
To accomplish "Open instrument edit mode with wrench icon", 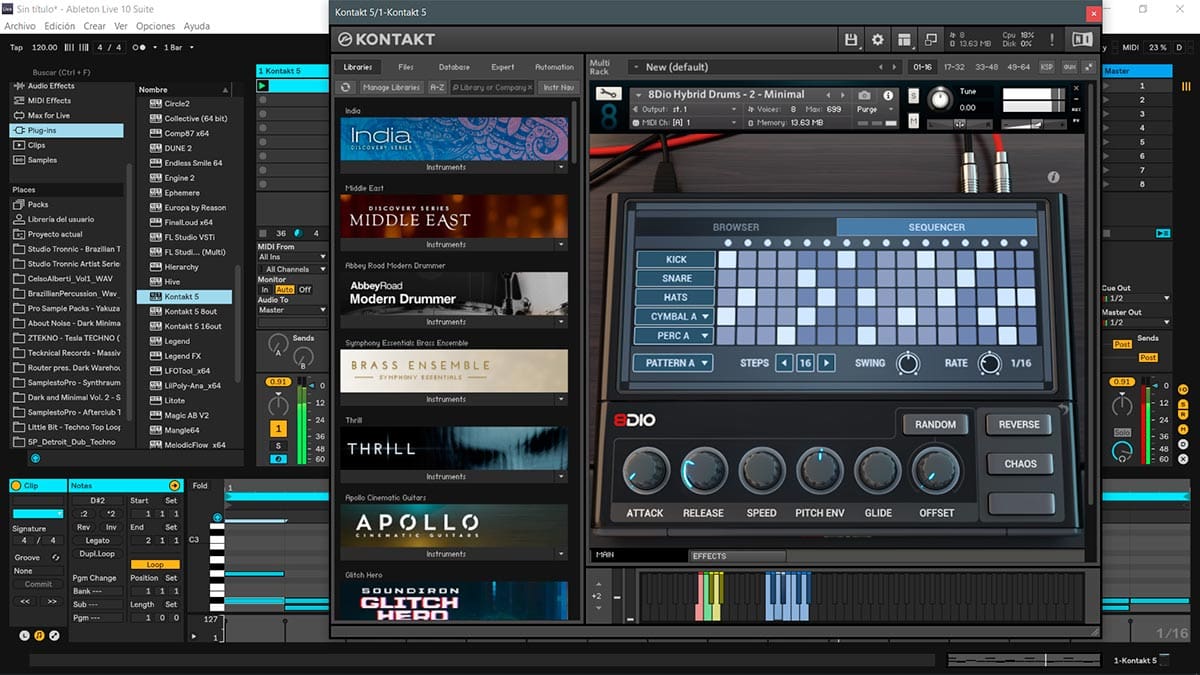I will pos(607,94).
